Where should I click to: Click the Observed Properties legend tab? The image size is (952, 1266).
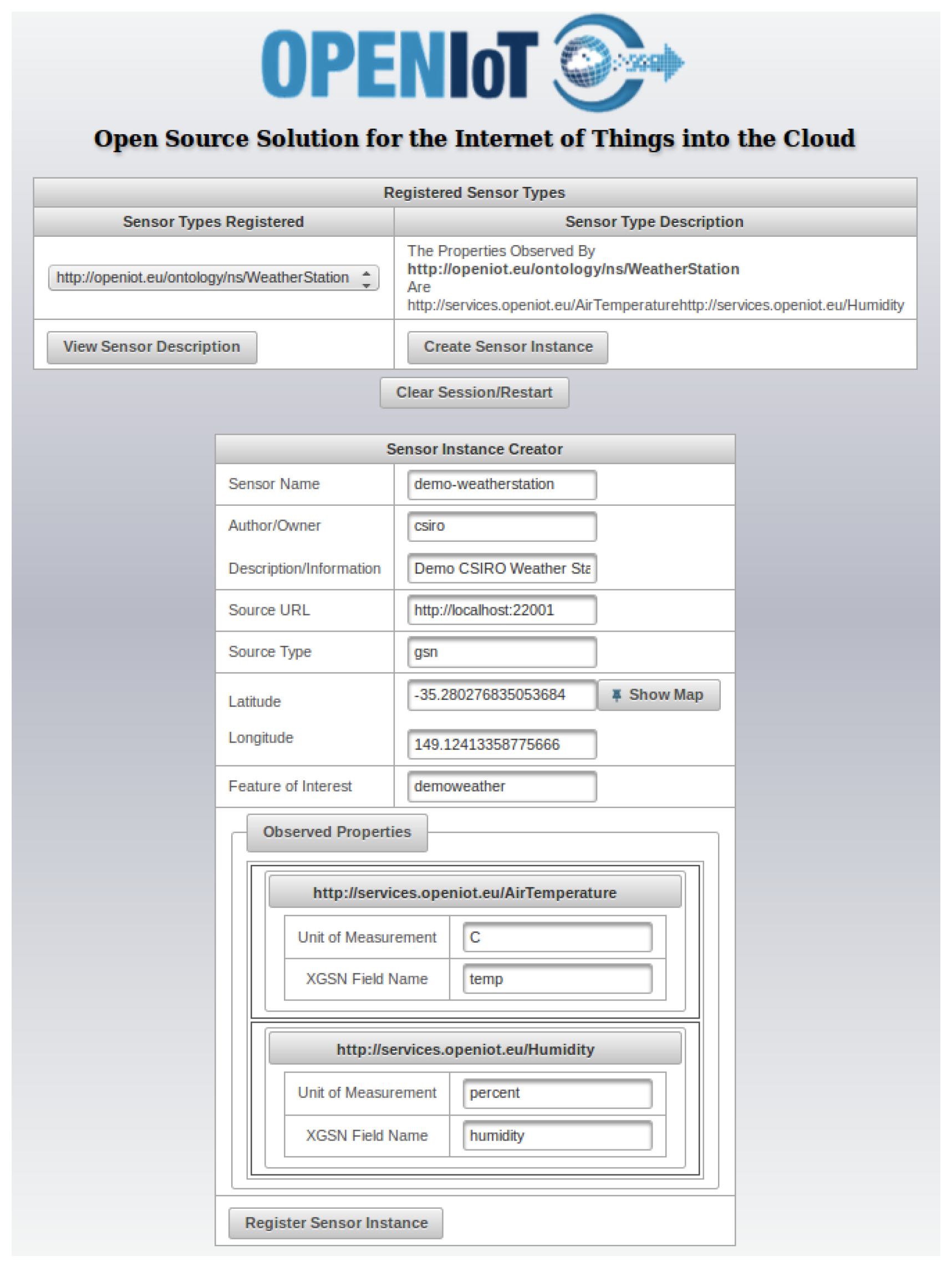point(337,832)
